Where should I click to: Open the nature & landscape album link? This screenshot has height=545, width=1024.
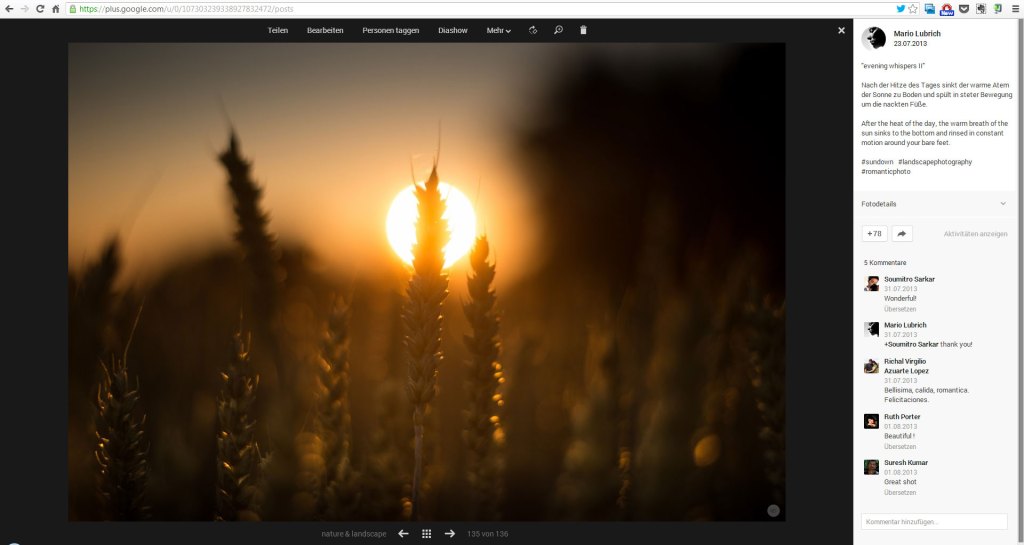pyautogui.click(x=354, y=534)
